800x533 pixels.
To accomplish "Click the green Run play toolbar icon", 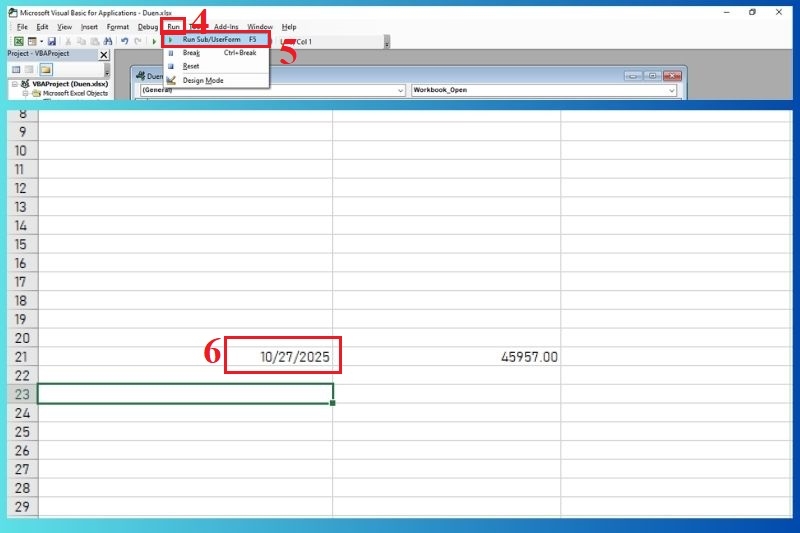I will (154, 41).
